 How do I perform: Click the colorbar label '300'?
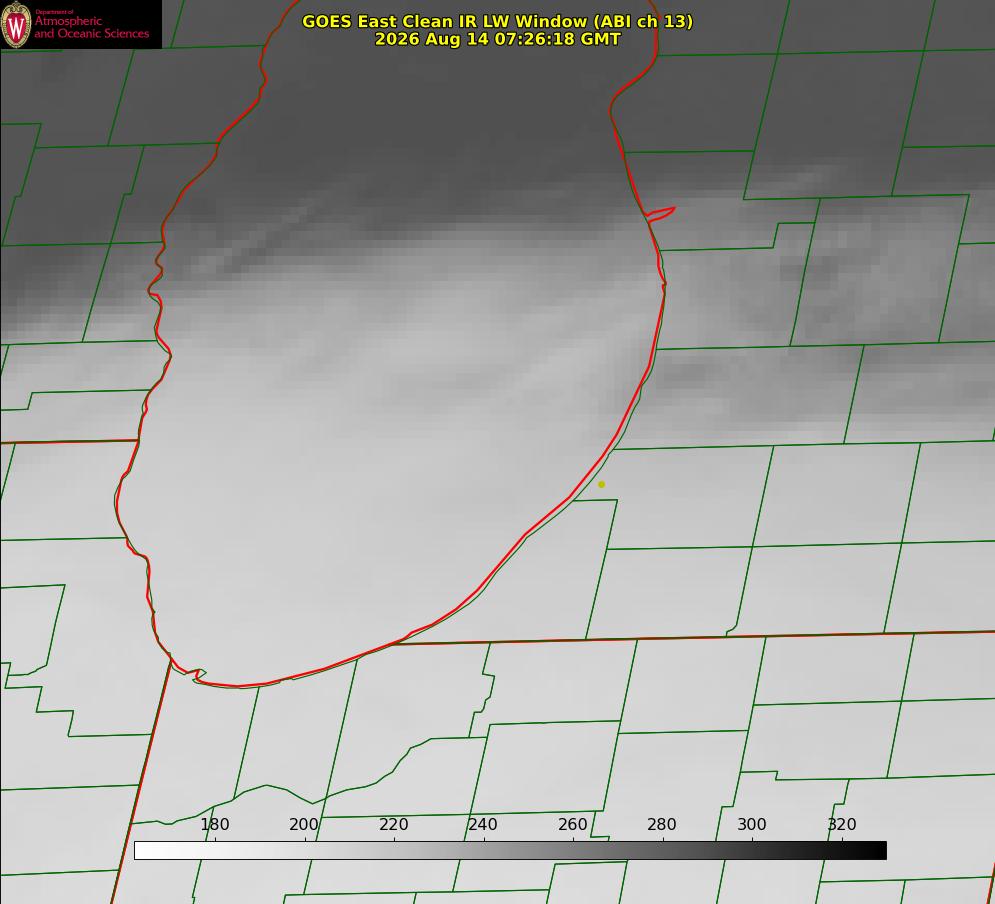click(752, 824)
